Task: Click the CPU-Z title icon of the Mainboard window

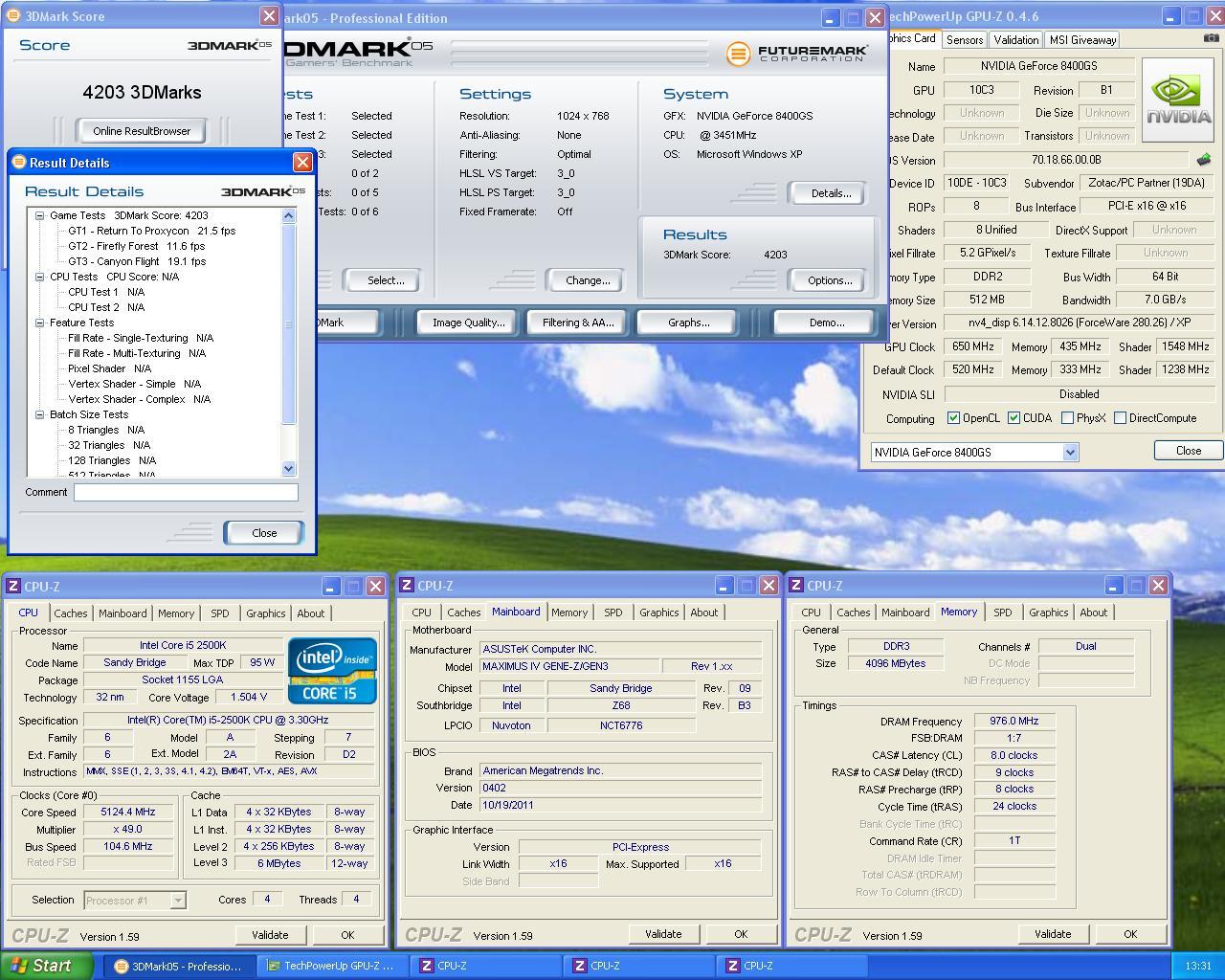Action: tap(407, 586)
